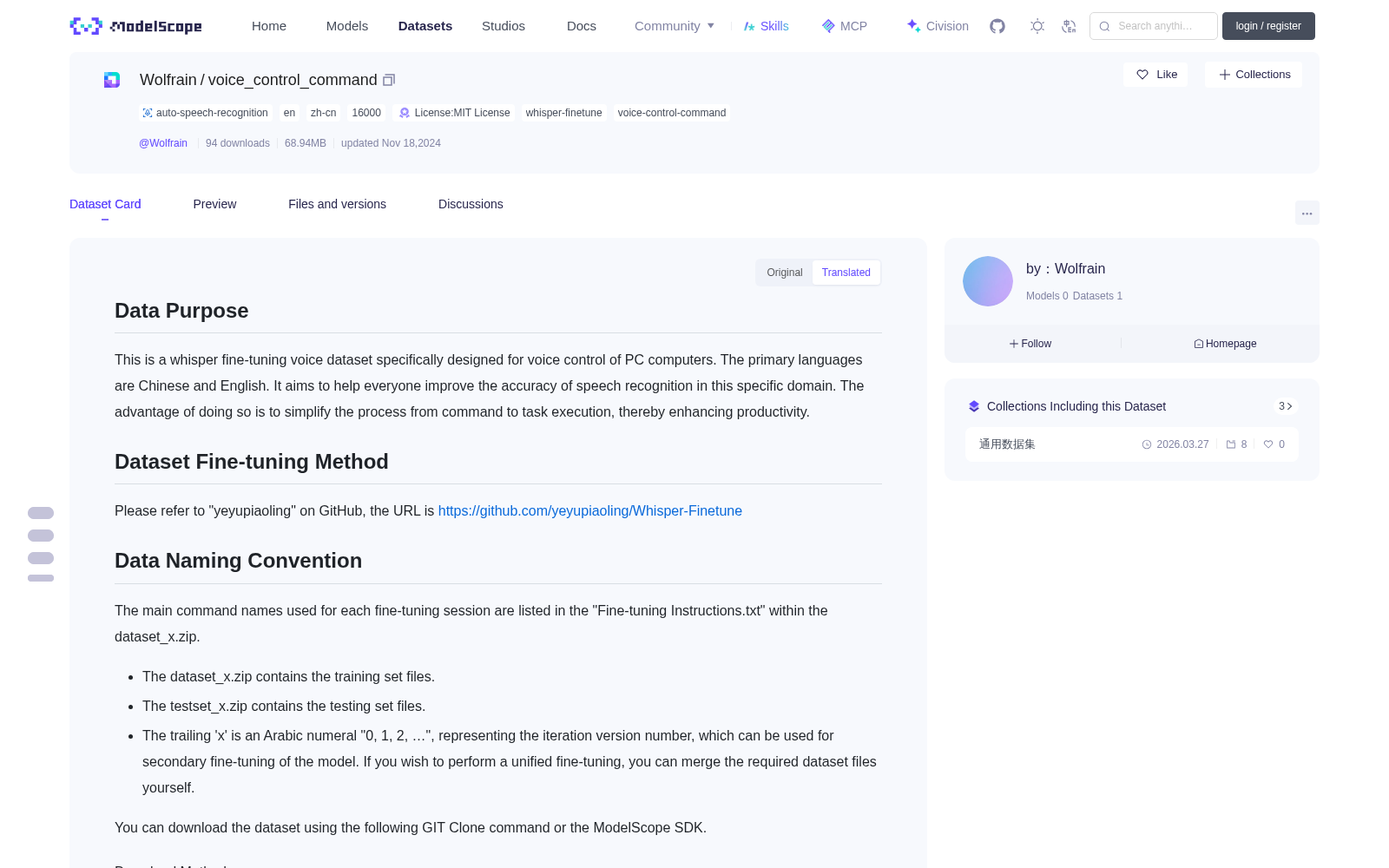Toggle the light/dark theme sun icon
The image size is (1389, 868).
[1037, 26]
